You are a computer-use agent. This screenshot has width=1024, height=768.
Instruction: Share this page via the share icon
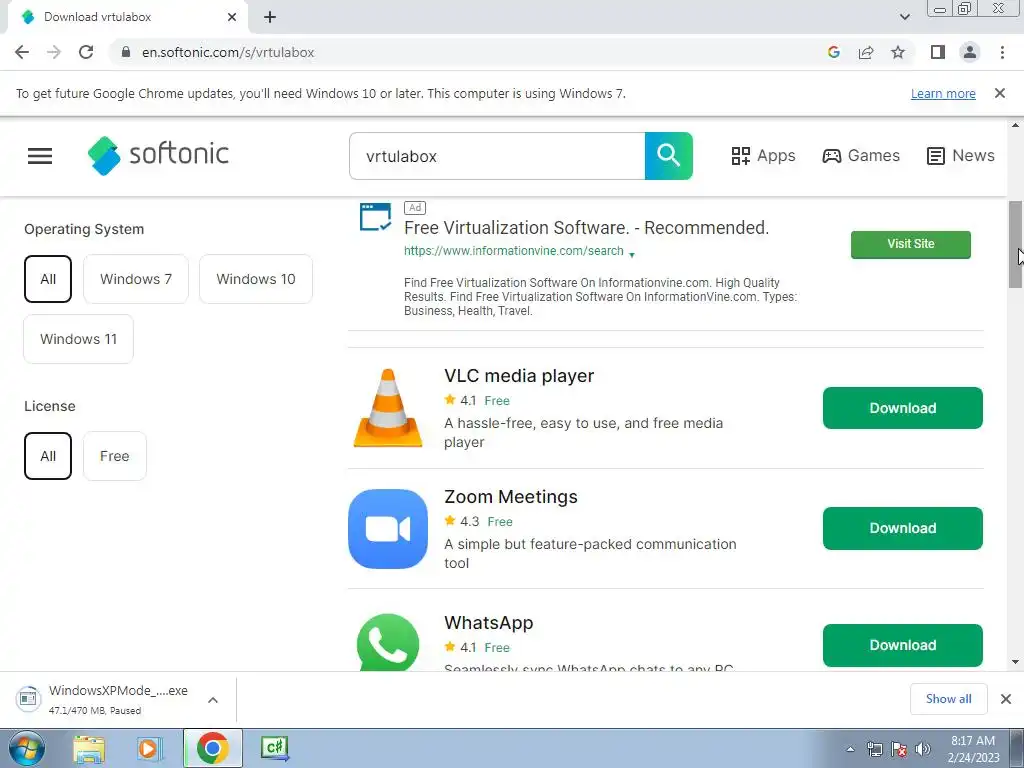coord(866,52)
